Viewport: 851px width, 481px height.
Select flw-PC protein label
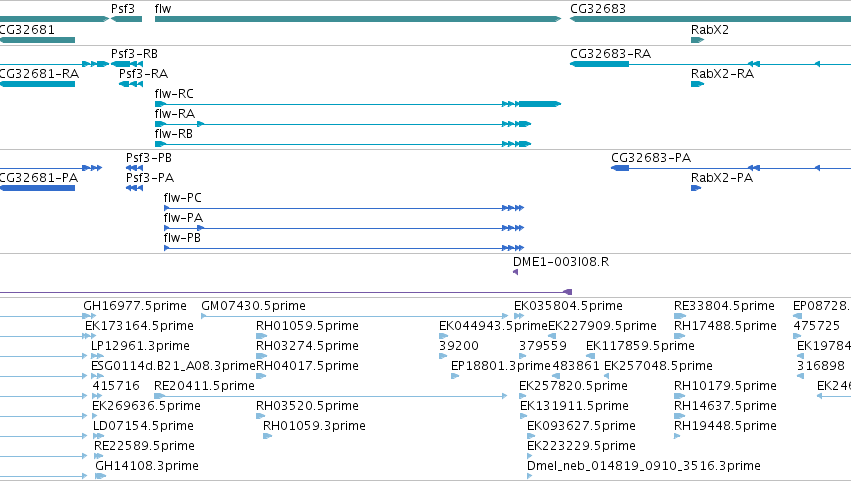coord(182,198)
